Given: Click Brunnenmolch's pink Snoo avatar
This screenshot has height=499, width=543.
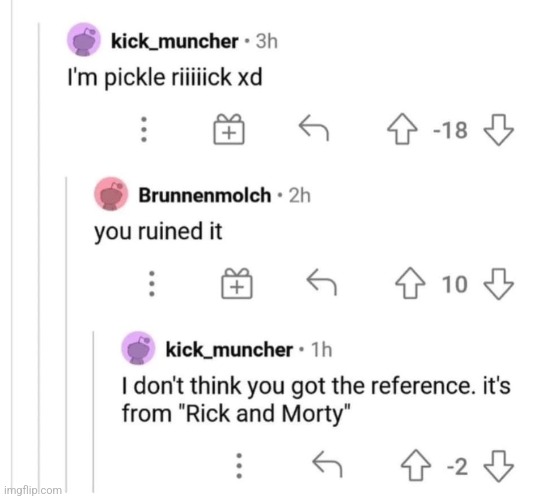Looking at the screenshot, I should click(111, 194).
